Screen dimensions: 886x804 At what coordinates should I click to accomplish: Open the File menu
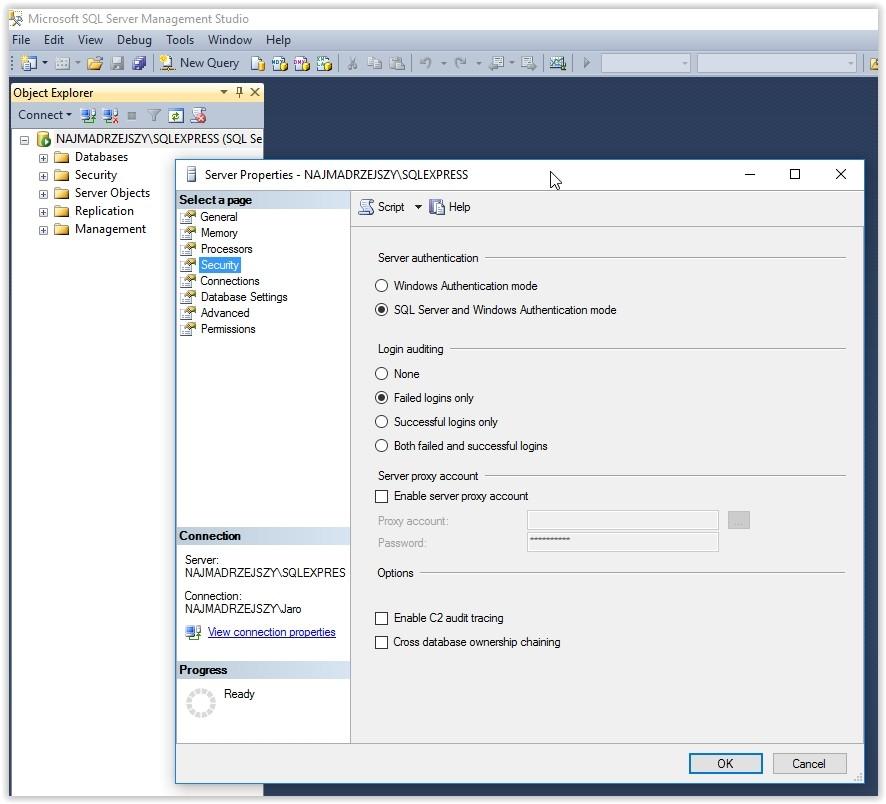click(x=21, y=40)
